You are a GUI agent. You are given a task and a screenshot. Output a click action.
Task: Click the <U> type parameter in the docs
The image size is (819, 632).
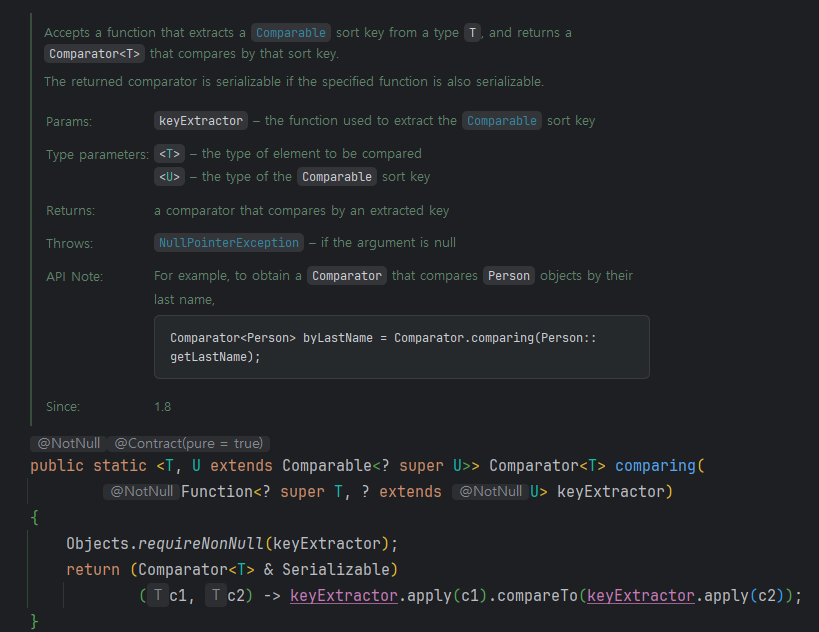[170, 177]
